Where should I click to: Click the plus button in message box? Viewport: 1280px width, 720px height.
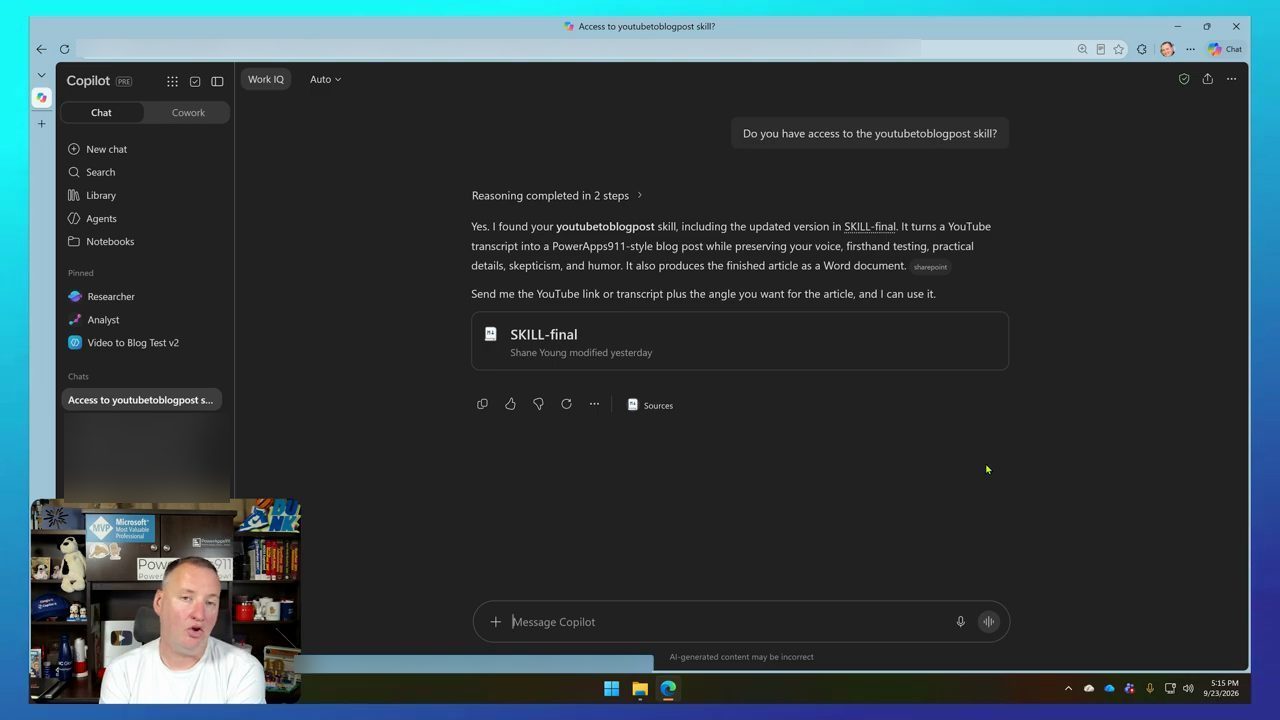click(x=495, y=622)
